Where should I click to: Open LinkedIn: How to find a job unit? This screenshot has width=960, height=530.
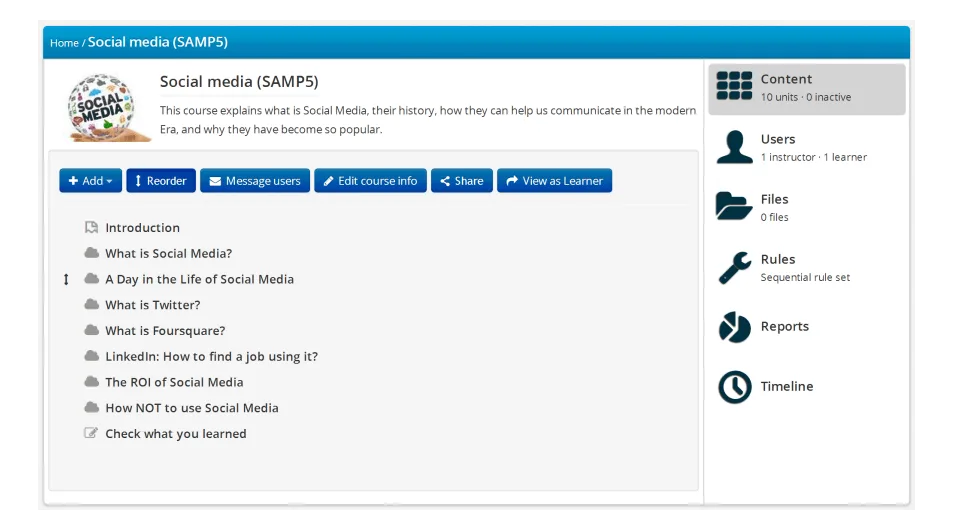(211, 356)
